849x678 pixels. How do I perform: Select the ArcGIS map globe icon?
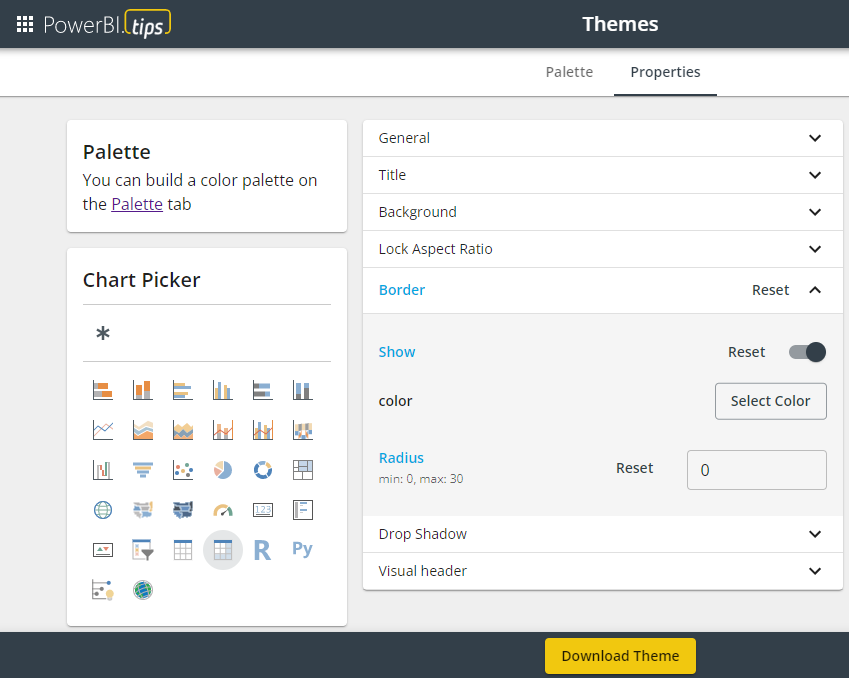coord(143,590)
